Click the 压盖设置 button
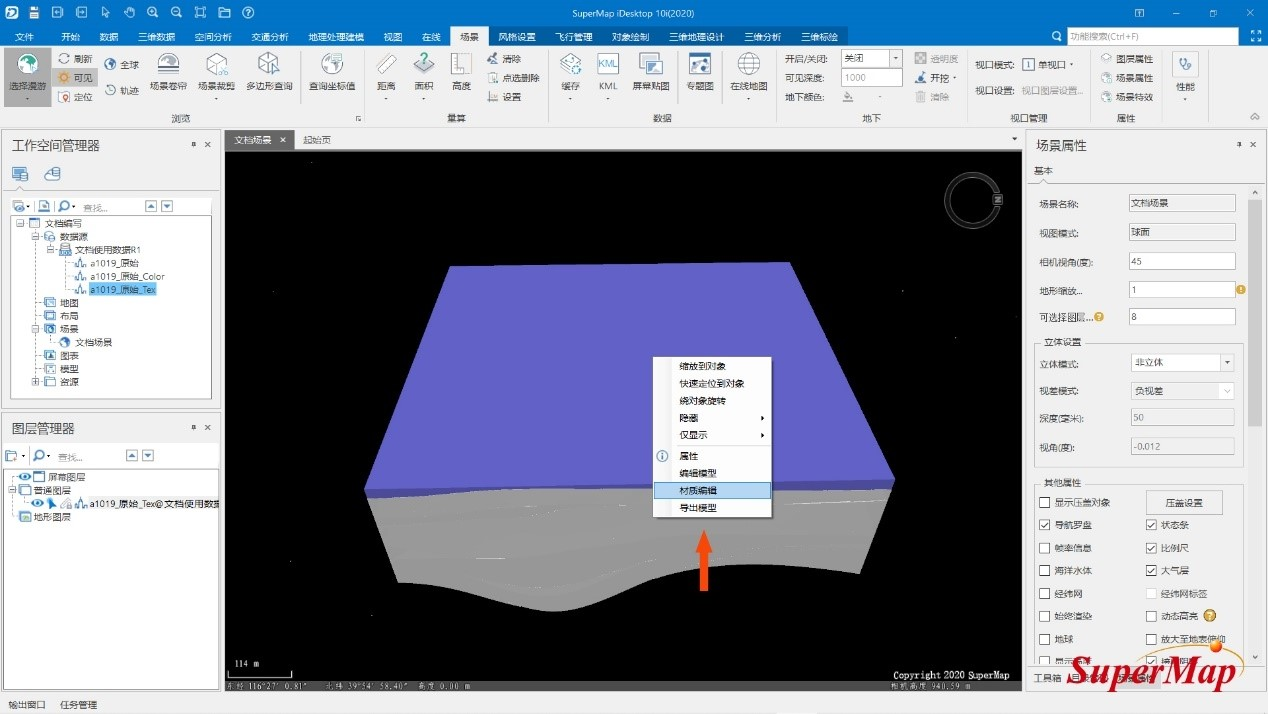The width and height of the screenshot is (1268, 714). click(1184, 503)
